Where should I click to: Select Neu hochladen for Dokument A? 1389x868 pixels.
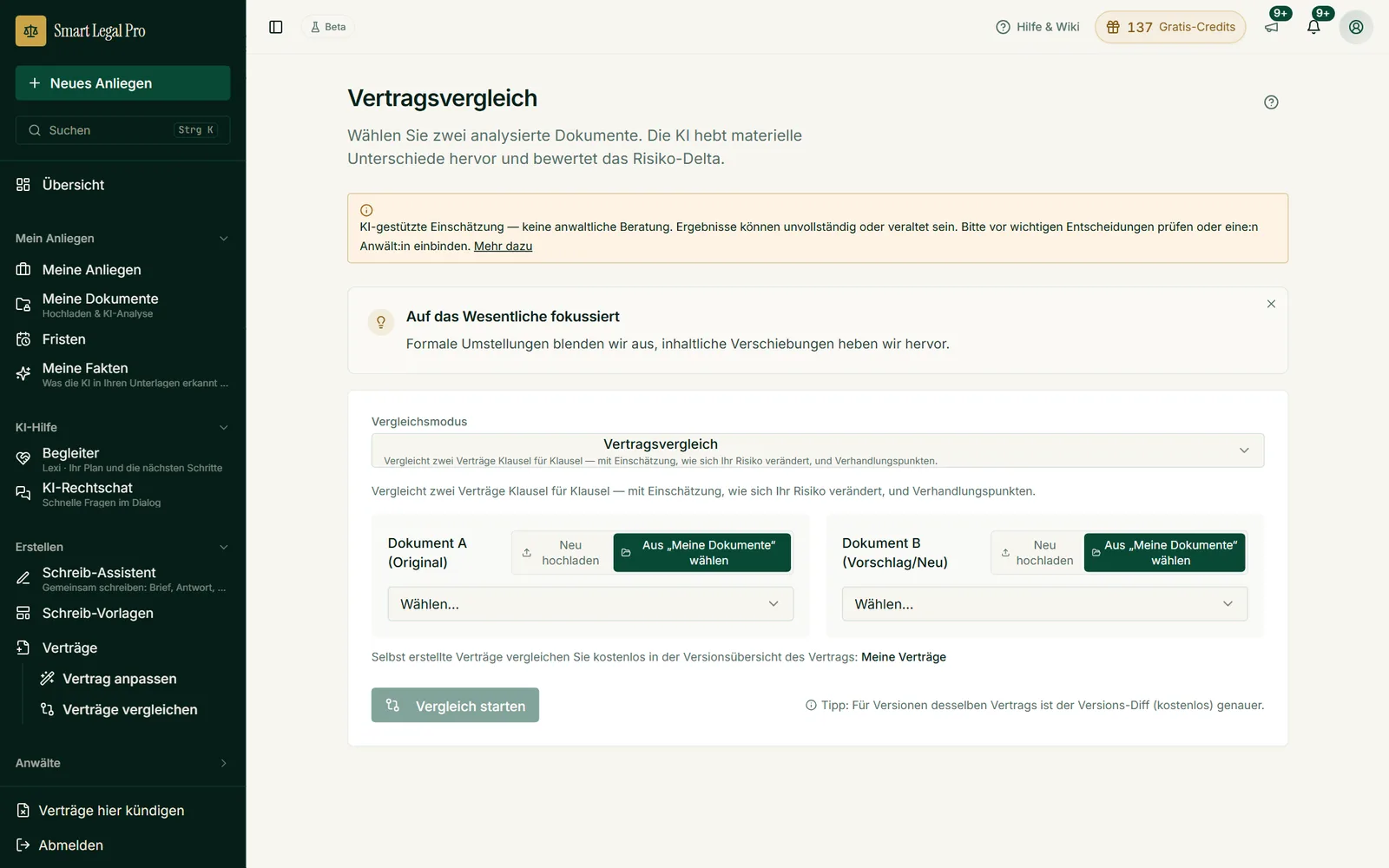point(562,553)
